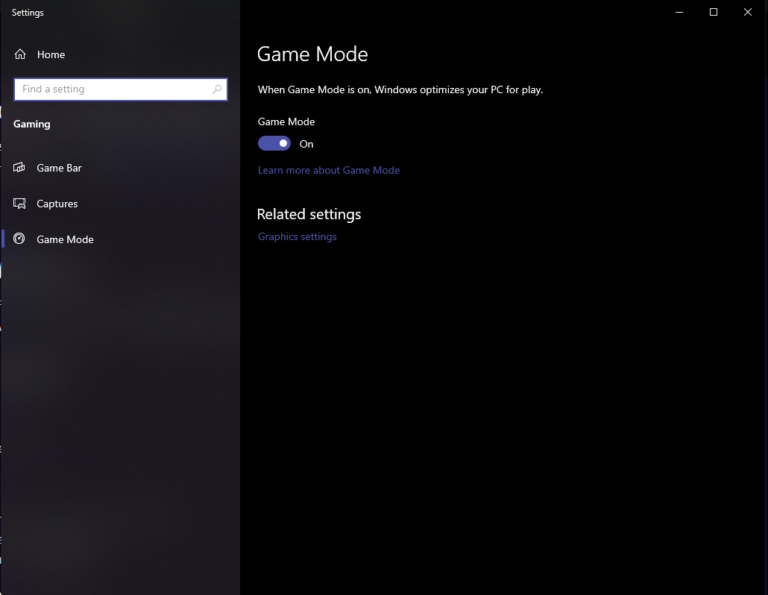Click the Game Mode page heading
Viewport: 768px width, 595px height.
(312, 55)
